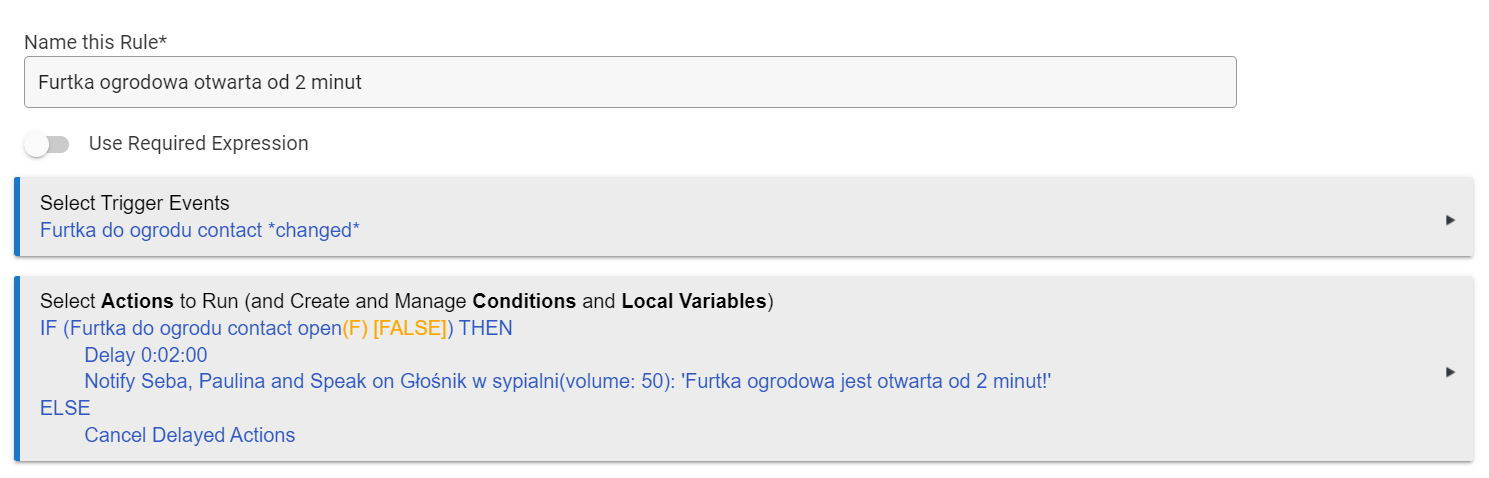The image size is (1489, 478).
Task: Open the Notify Seba, Paulina and Speak action
Action: click(568, 382)
